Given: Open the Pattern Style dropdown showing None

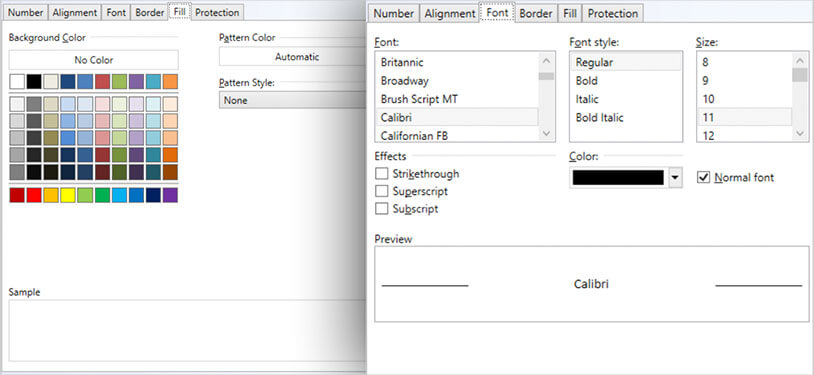Looking at the screenshot, I should click(x=292, y=100).
